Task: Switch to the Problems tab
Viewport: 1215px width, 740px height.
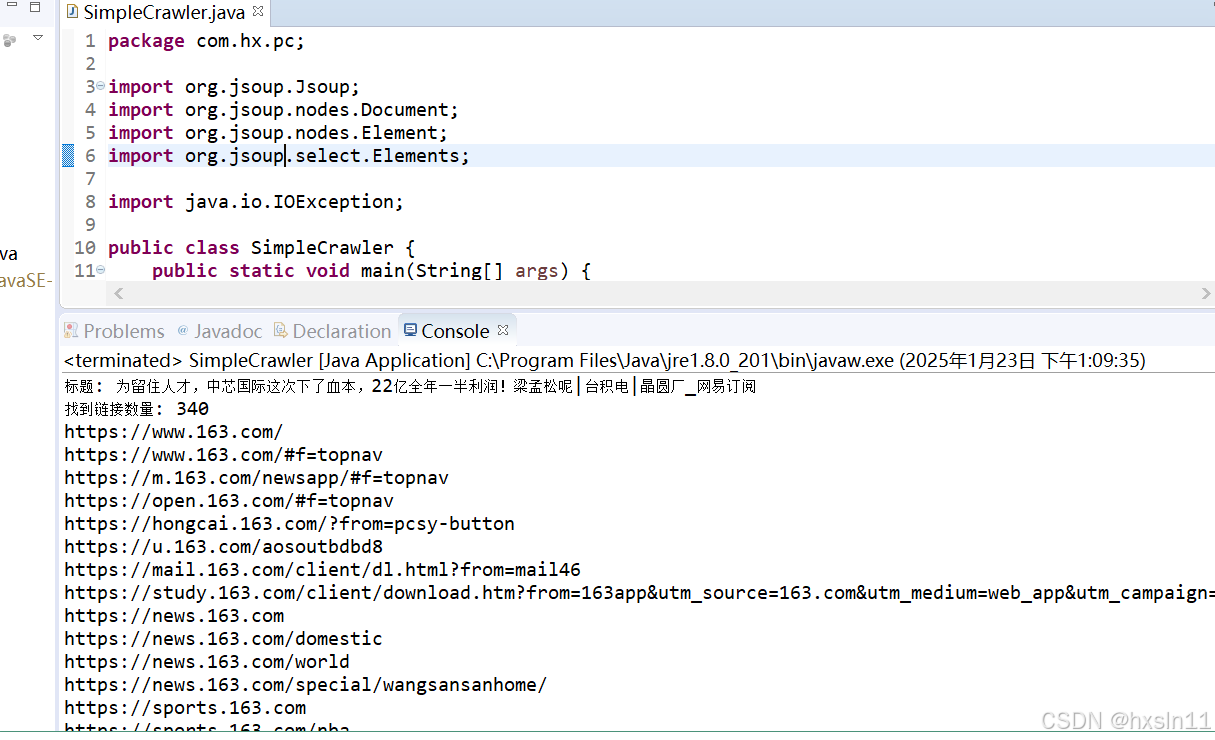Action: [x=124, y=330]
